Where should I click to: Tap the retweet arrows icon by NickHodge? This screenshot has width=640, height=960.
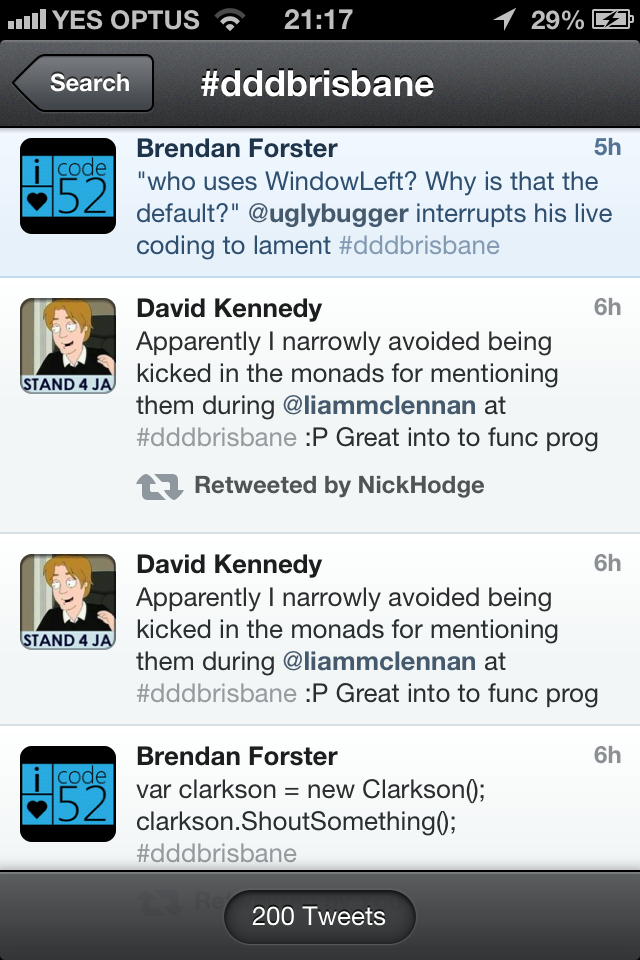coord(159,486)
